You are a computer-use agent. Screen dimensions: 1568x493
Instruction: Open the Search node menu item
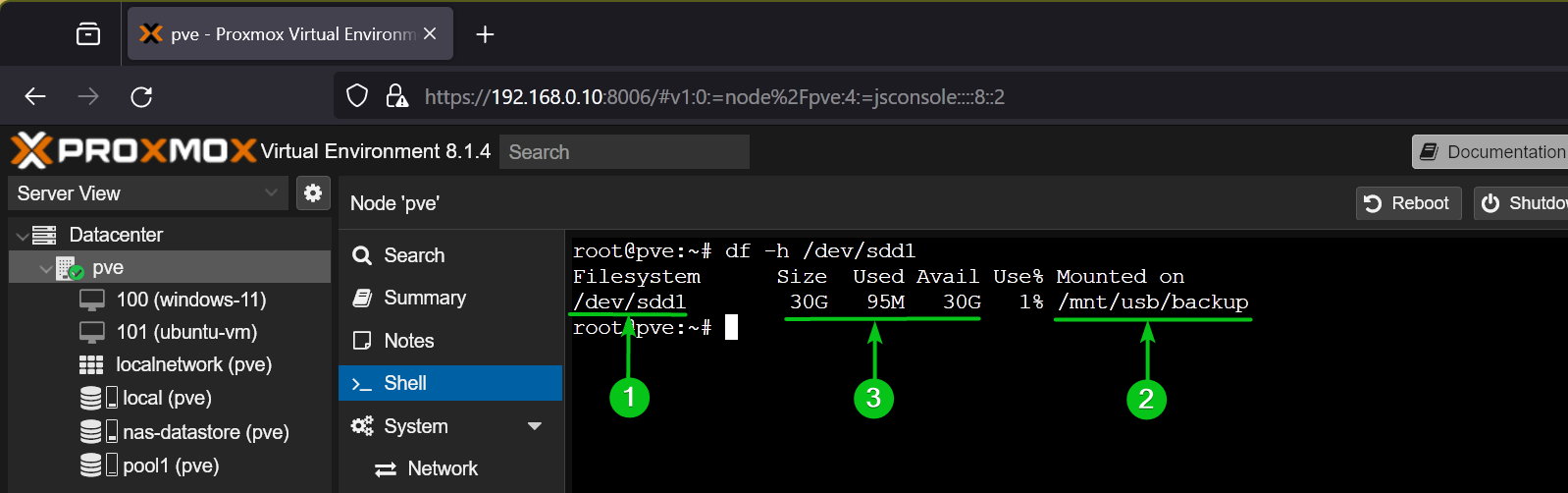click(450, 255)
